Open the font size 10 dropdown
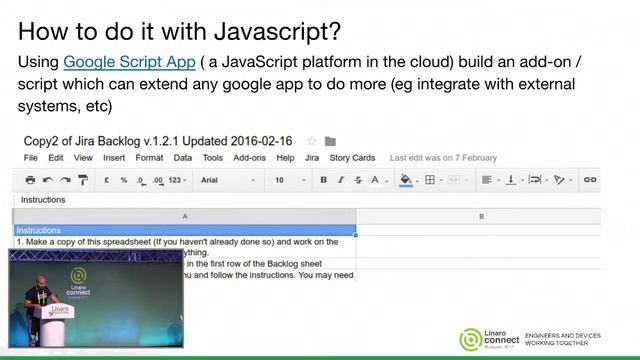 pyautogui.click(x=290, y=180)
